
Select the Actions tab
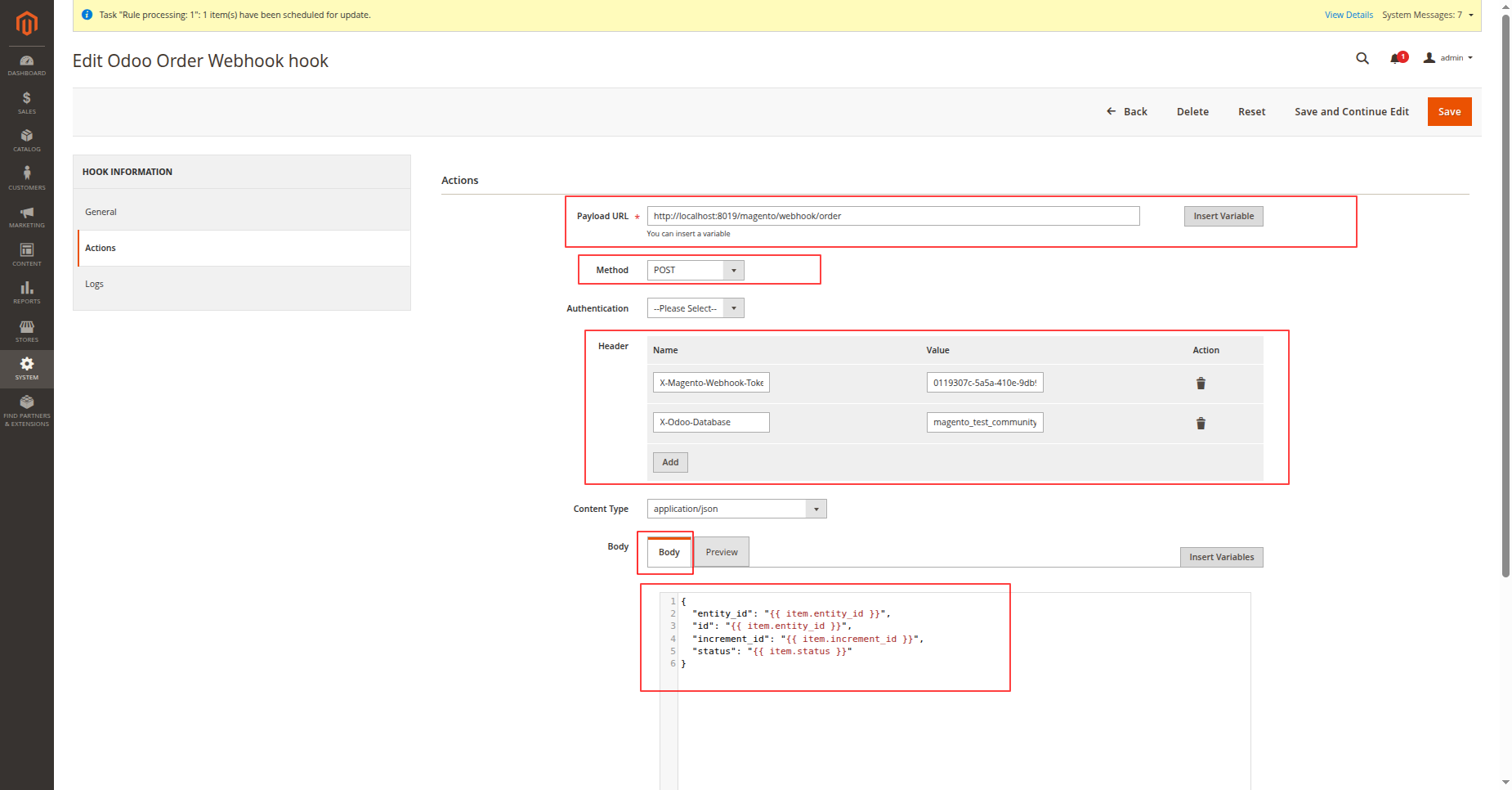(244, 248)
